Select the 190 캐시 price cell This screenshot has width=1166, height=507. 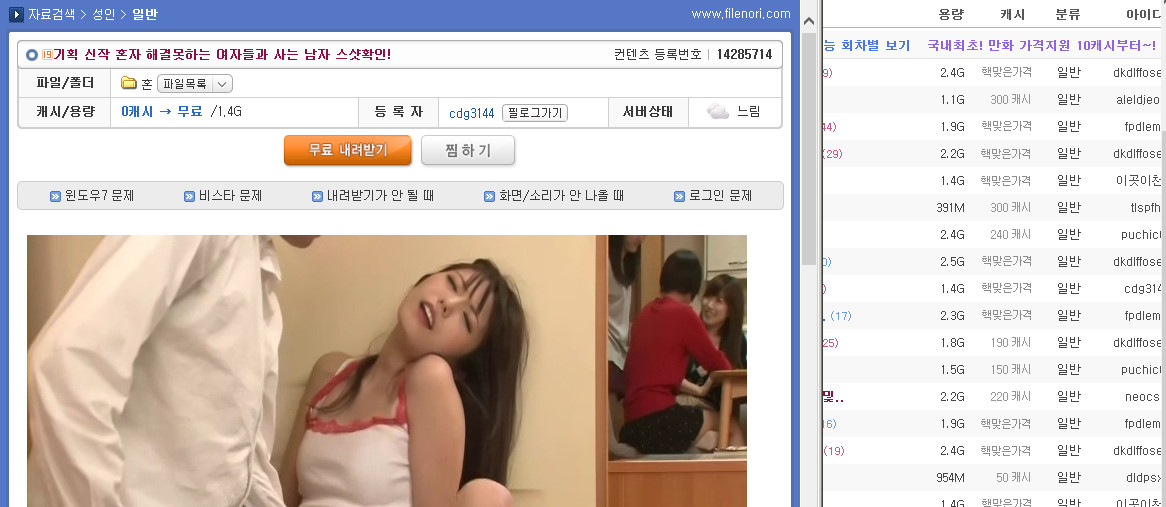point(1011,343)
